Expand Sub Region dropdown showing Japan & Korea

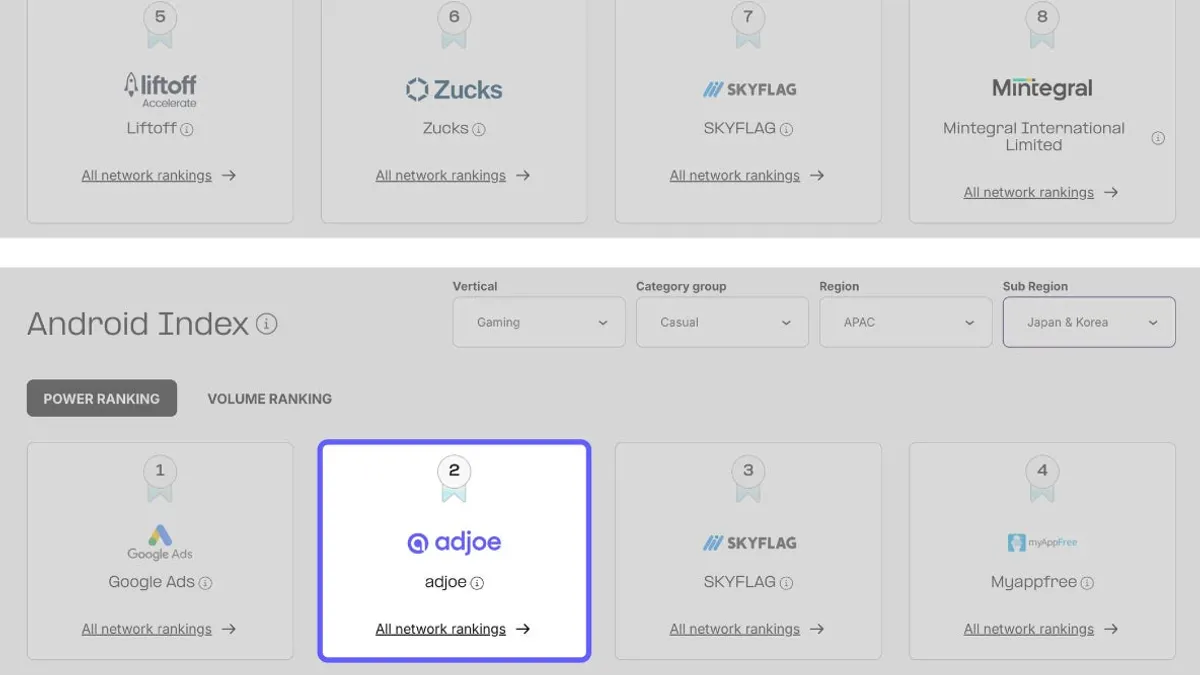point(1089,323)
